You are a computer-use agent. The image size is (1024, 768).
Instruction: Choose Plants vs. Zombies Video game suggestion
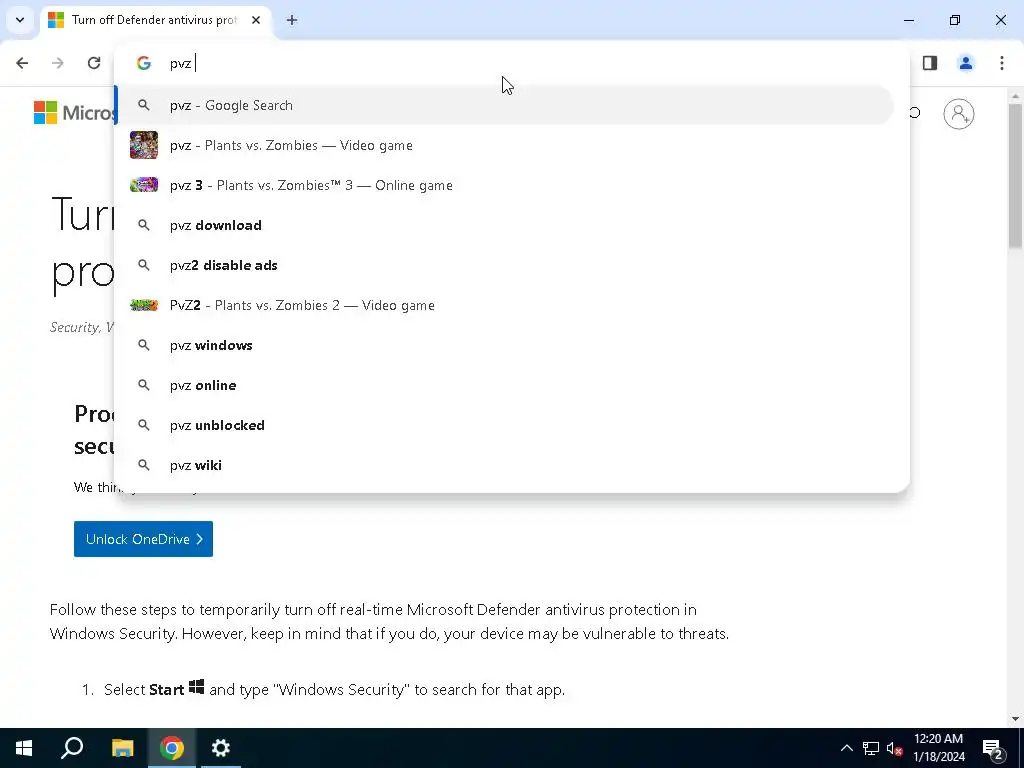(x=504, y=145)
